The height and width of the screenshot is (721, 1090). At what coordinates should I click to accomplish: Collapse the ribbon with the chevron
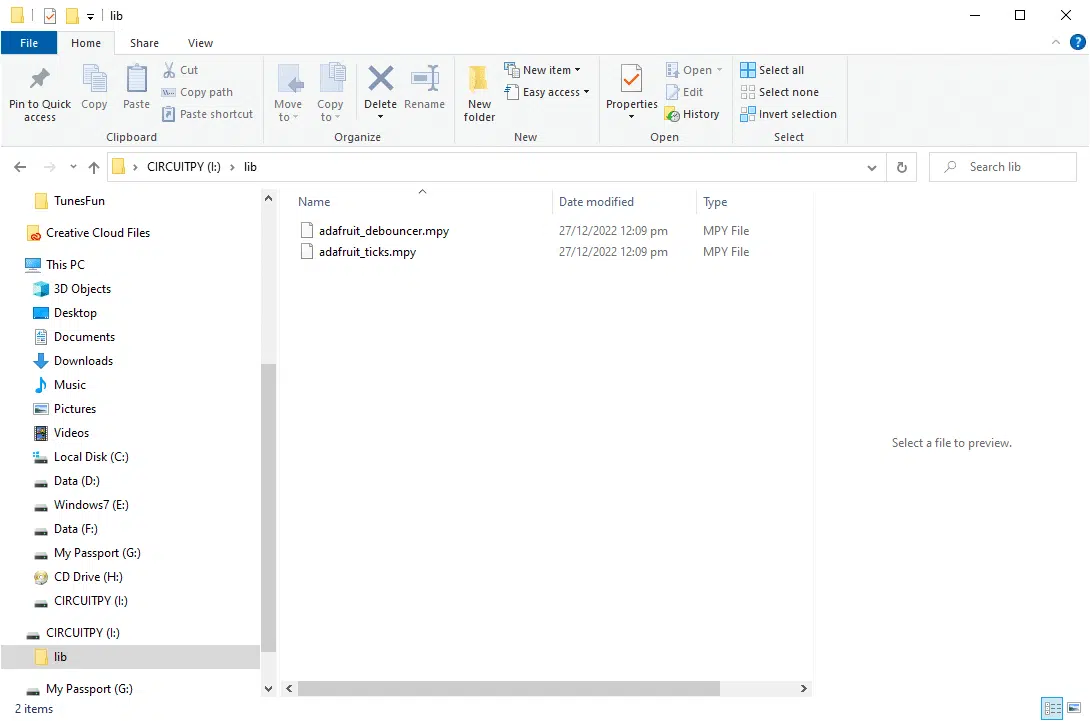(x=1055, y=42)
